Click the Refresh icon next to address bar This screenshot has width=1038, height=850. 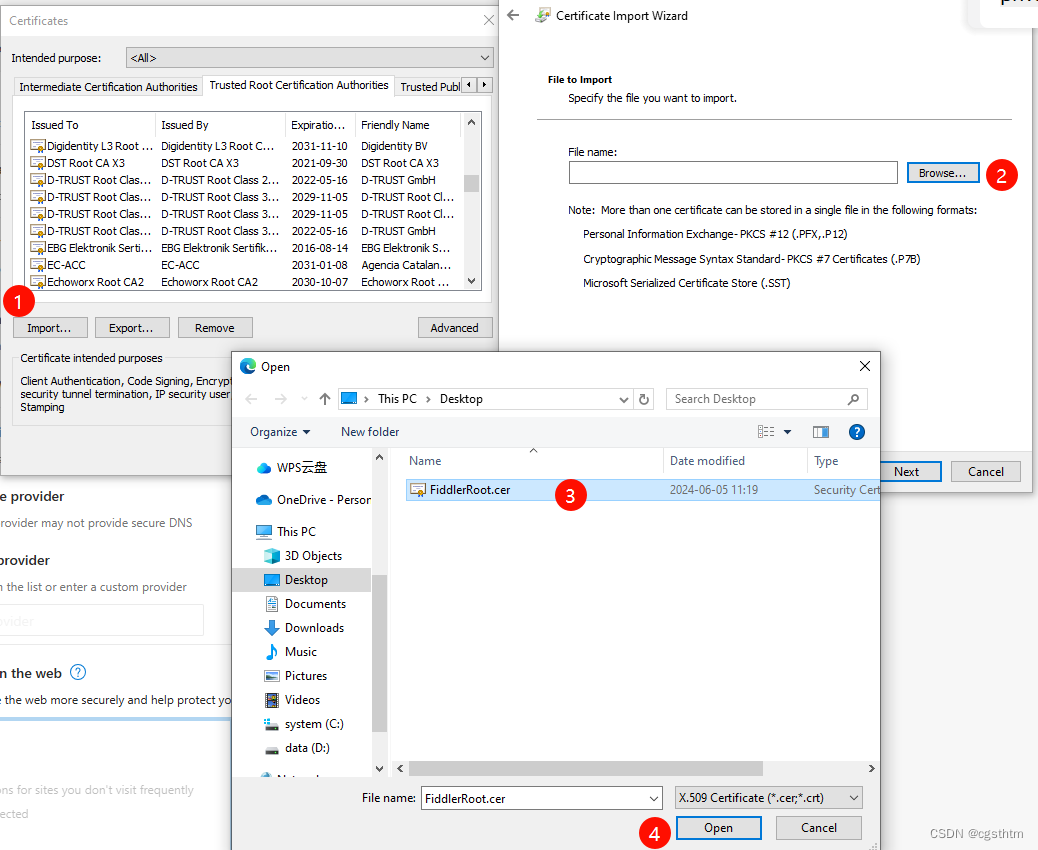click(x=644, y=398)
